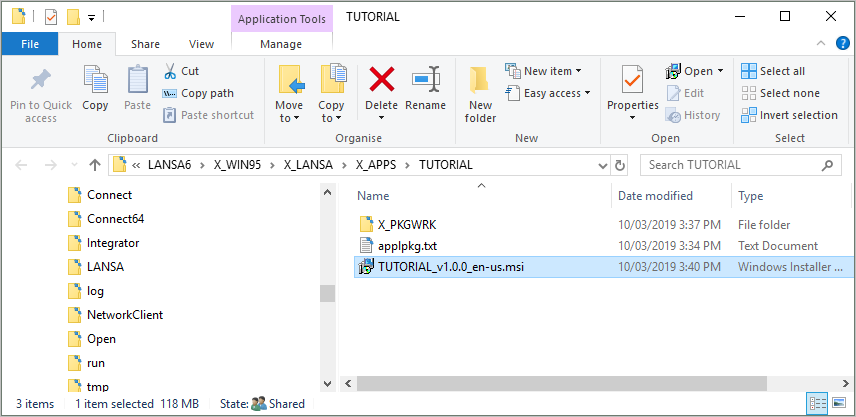
Task: Select the Integrator folder in navigation tree
Action: (x=104, y=243)
